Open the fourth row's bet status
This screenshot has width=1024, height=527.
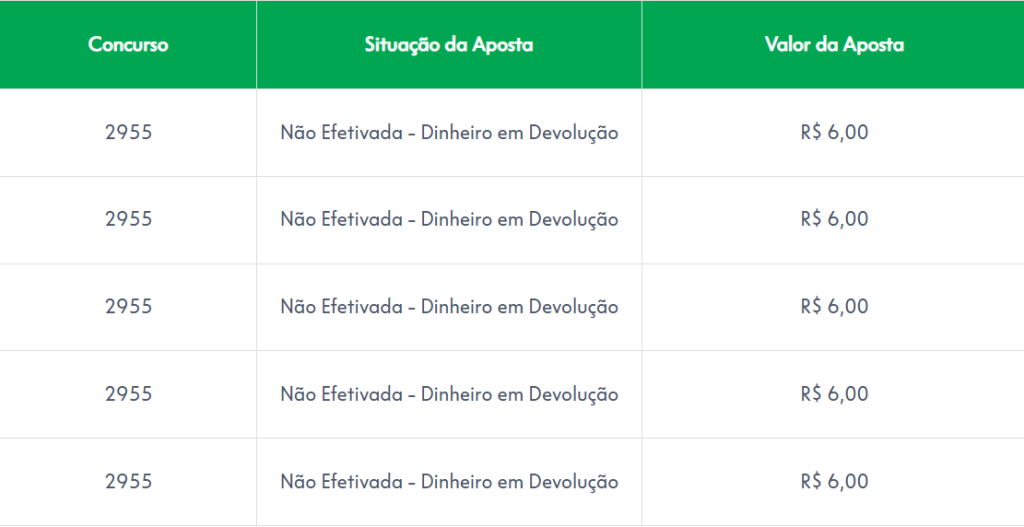coord(449,394)
